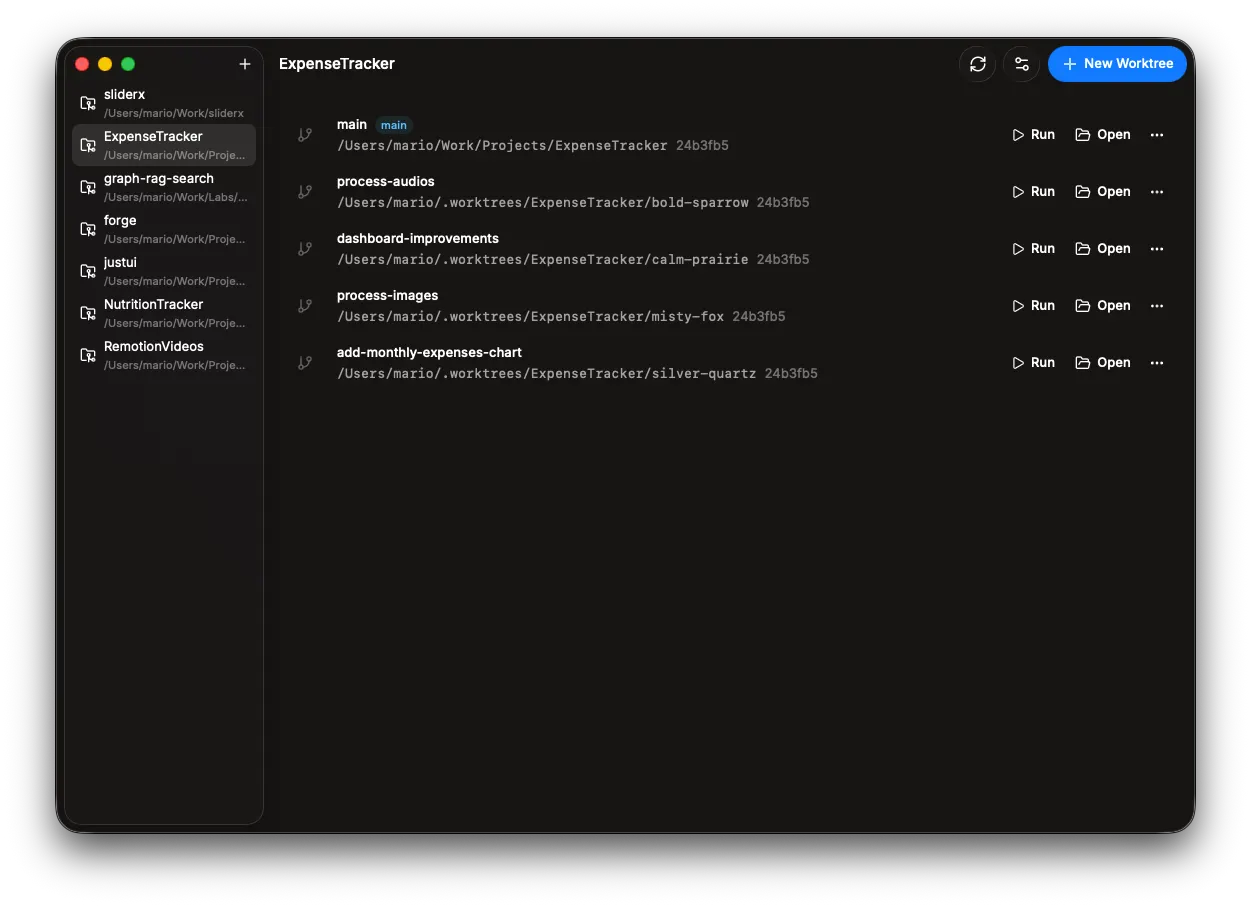Select the RemotionVideos repository

click(x=164, y=355)
